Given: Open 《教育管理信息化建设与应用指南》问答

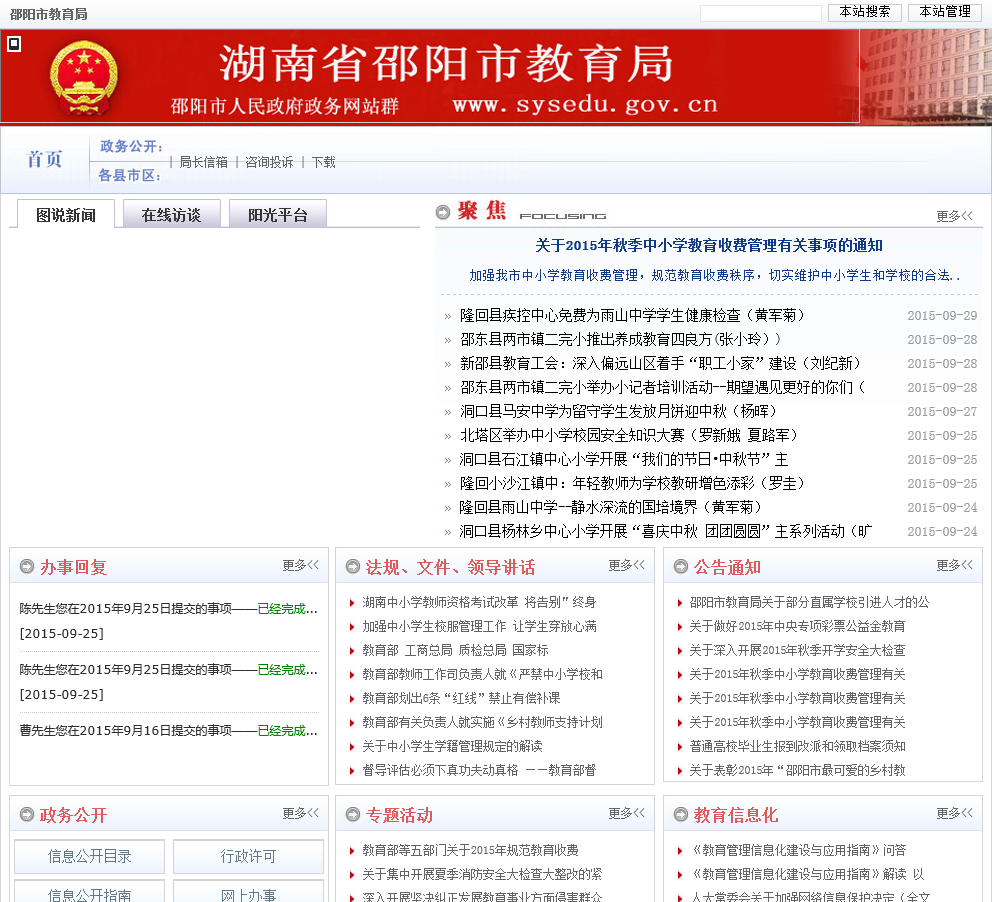Looking at the screenshot, I should point(797,850).
